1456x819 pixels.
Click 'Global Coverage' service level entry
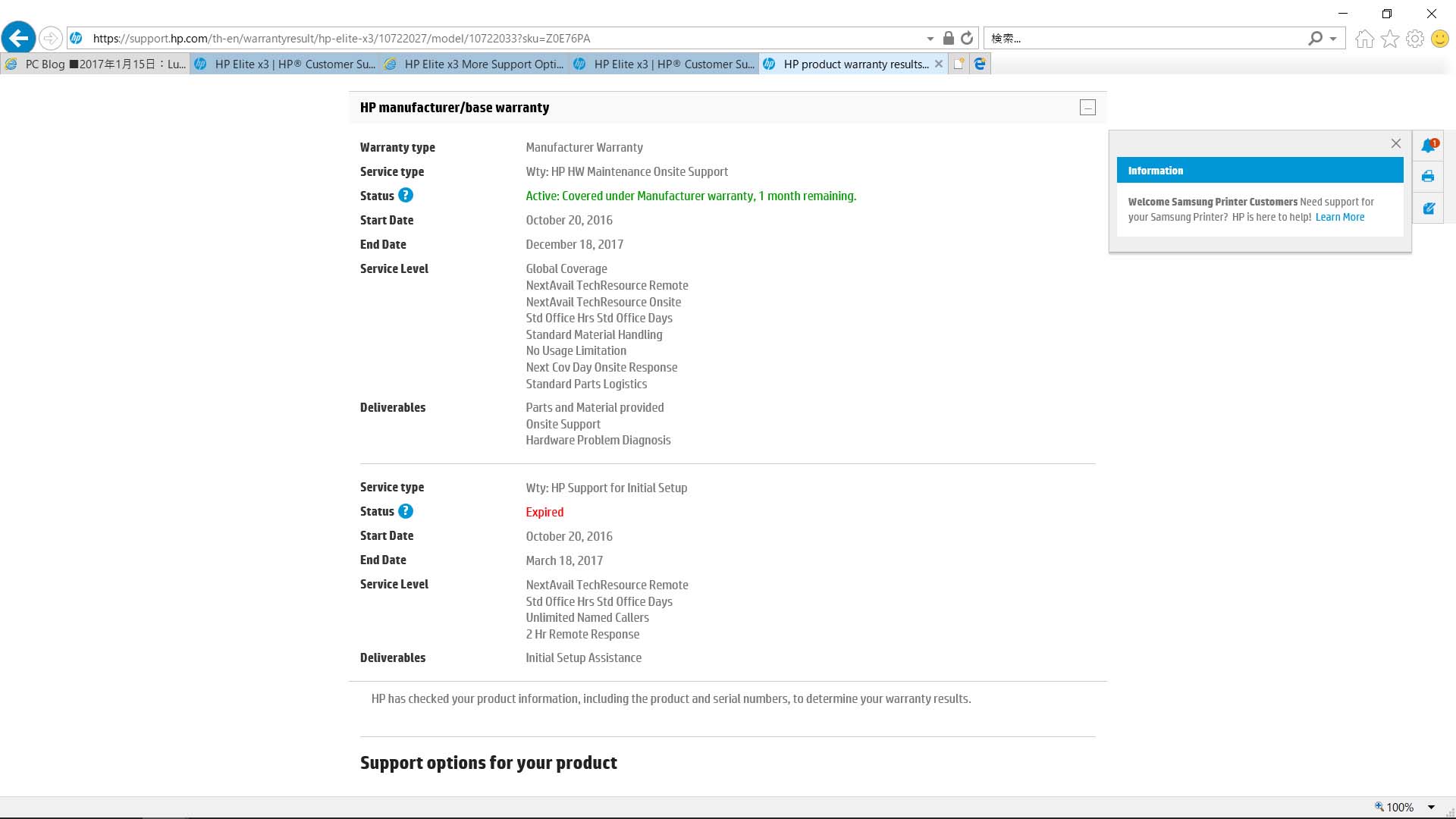(x=566, y=268)
